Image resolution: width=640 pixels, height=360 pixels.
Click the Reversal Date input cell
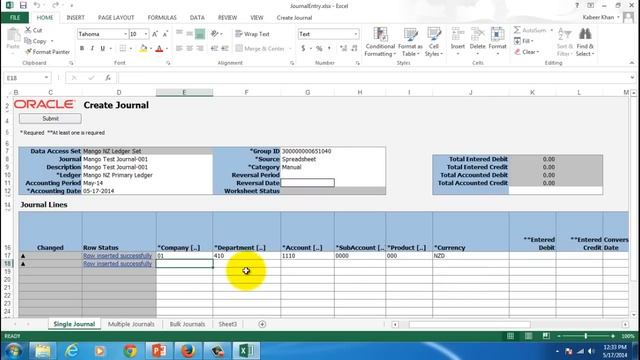pyautogui.click(x=307, y=183)
